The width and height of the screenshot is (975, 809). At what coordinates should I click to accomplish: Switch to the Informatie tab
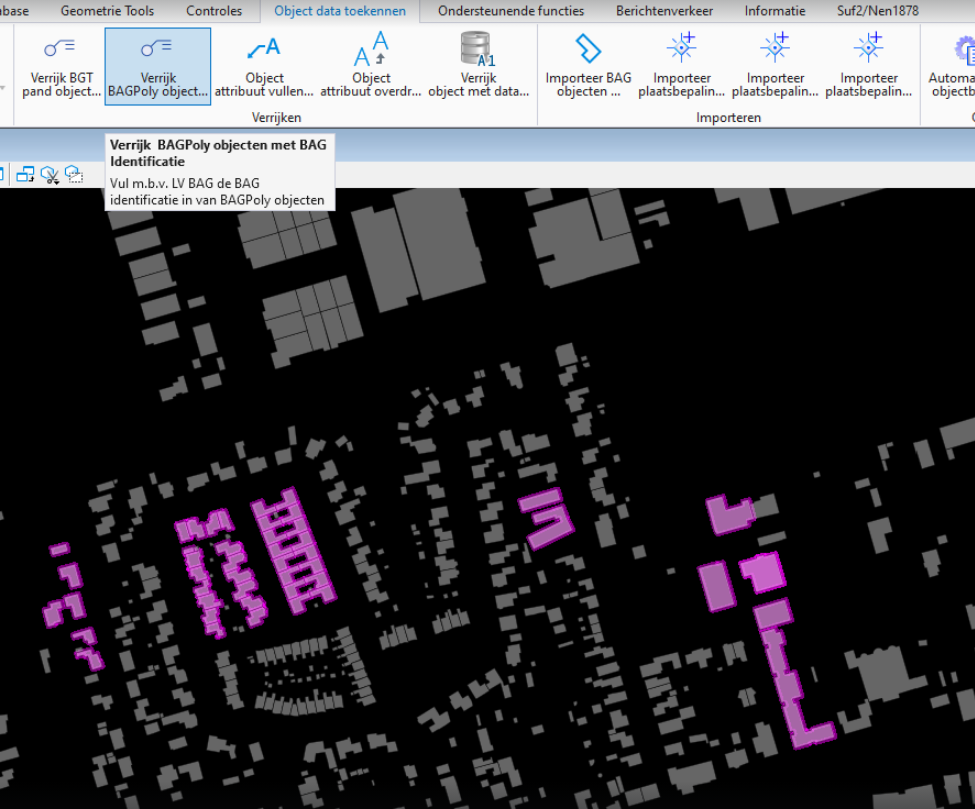pos(775,11)
